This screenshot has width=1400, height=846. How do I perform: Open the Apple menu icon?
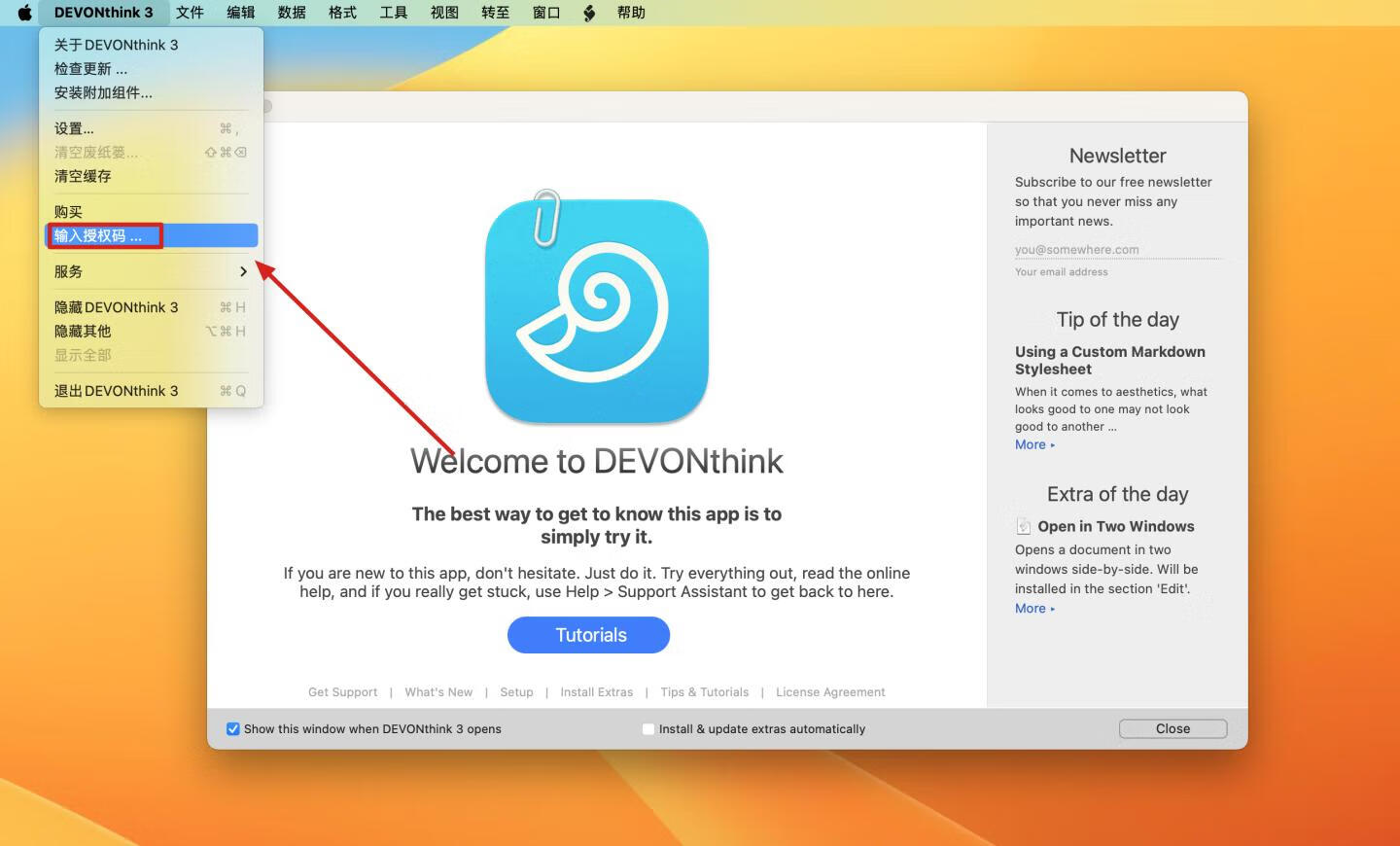point(24,13)
